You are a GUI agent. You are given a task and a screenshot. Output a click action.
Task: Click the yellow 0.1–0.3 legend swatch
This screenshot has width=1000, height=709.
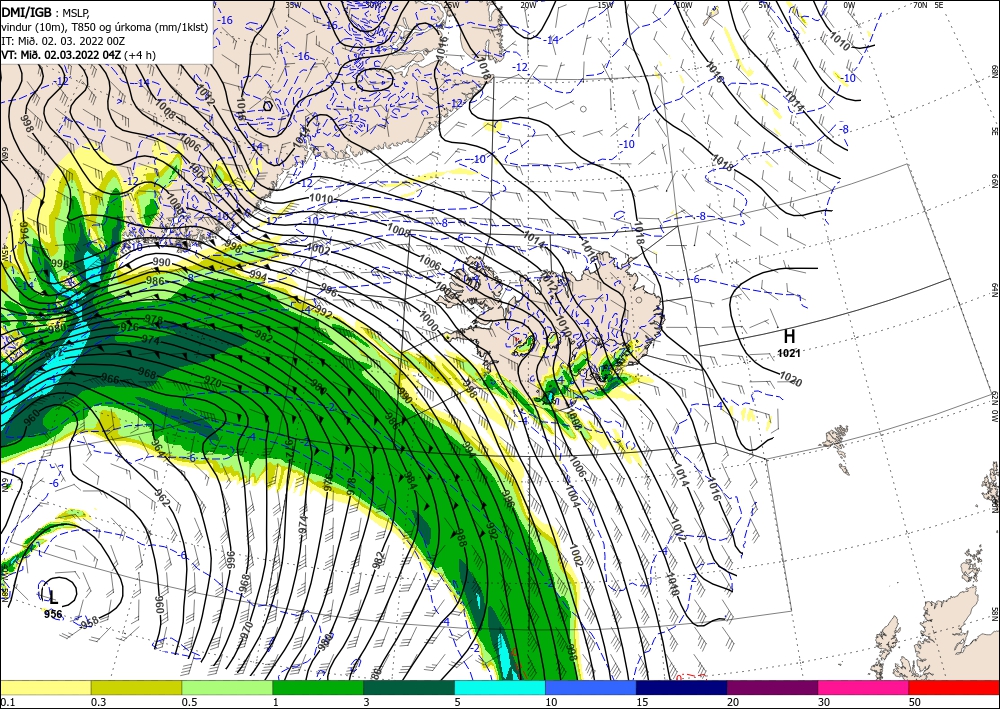[x=45, y=687]
